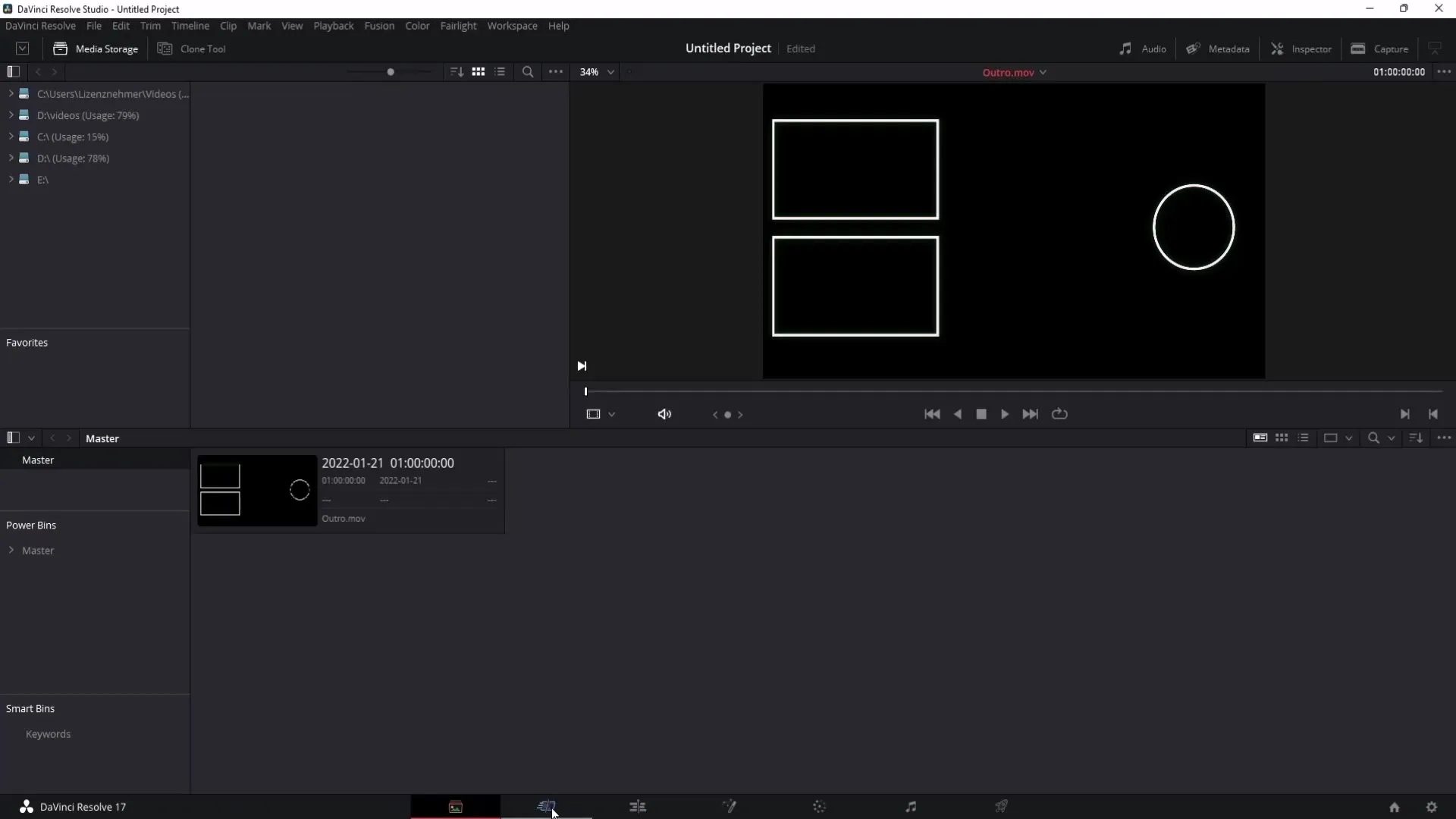Open the Fusion page

[x=729, y=807]
